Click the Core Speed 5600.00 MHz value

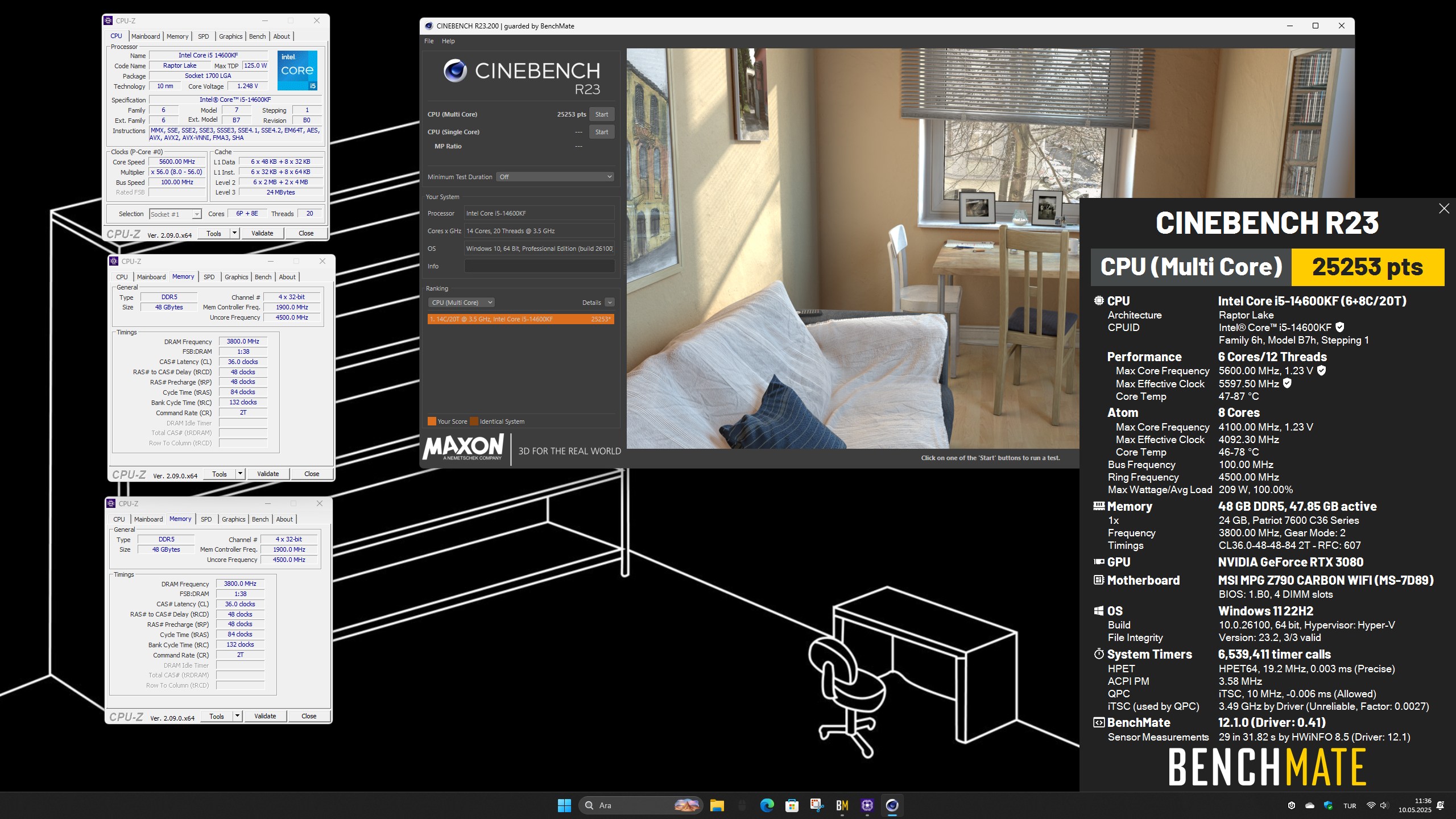(177, 162)
